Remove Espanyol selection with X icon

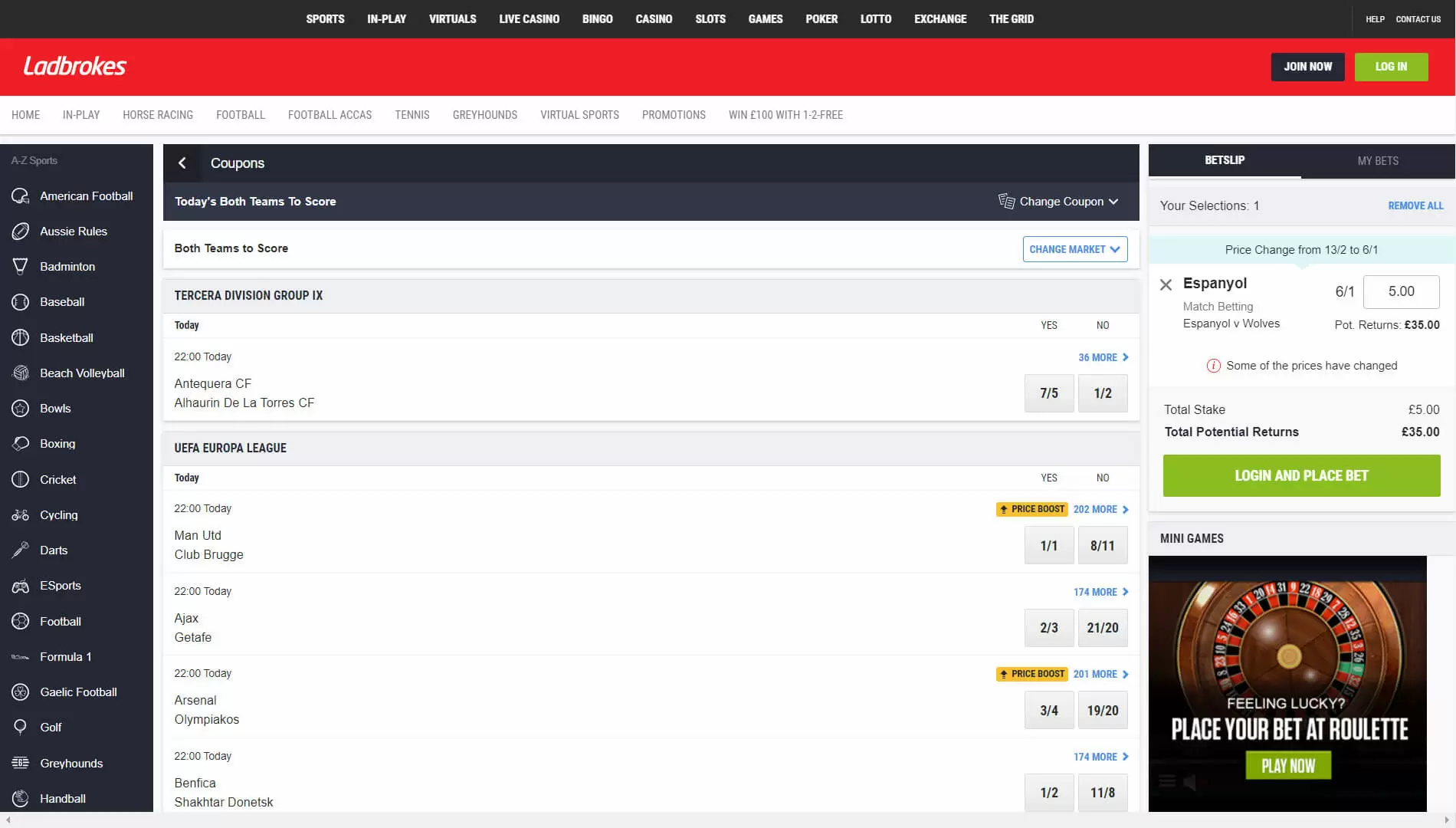coord(1166,285)
